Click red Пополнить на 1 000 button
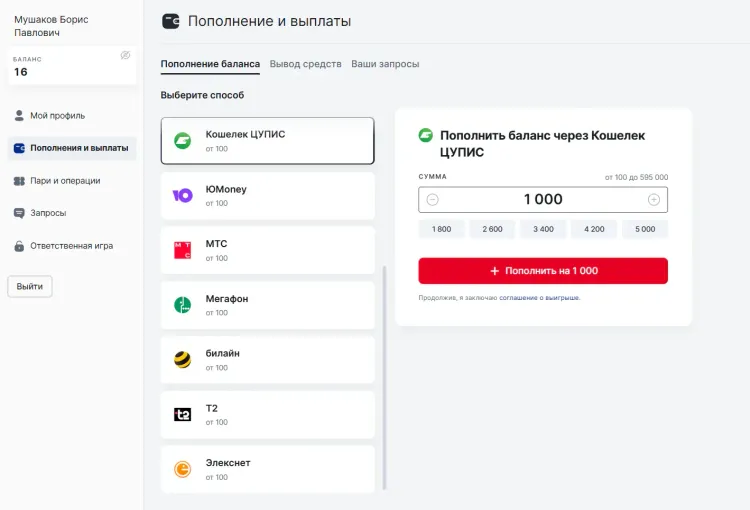Screen dimensions: 750x510 pyautogui.click(x=543, y=271)
